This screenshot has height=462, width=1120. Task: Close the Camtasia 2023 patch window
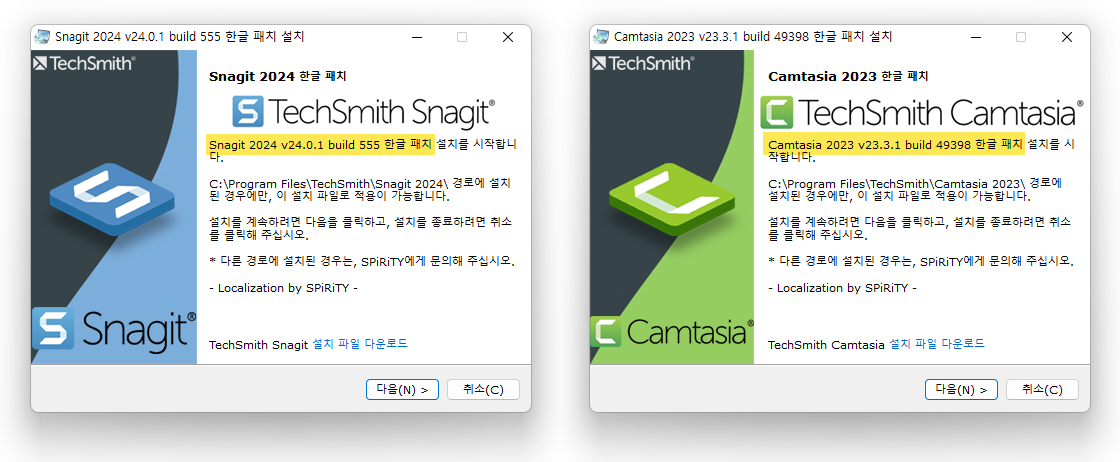pyautogui.click(x=1066, y=37)
